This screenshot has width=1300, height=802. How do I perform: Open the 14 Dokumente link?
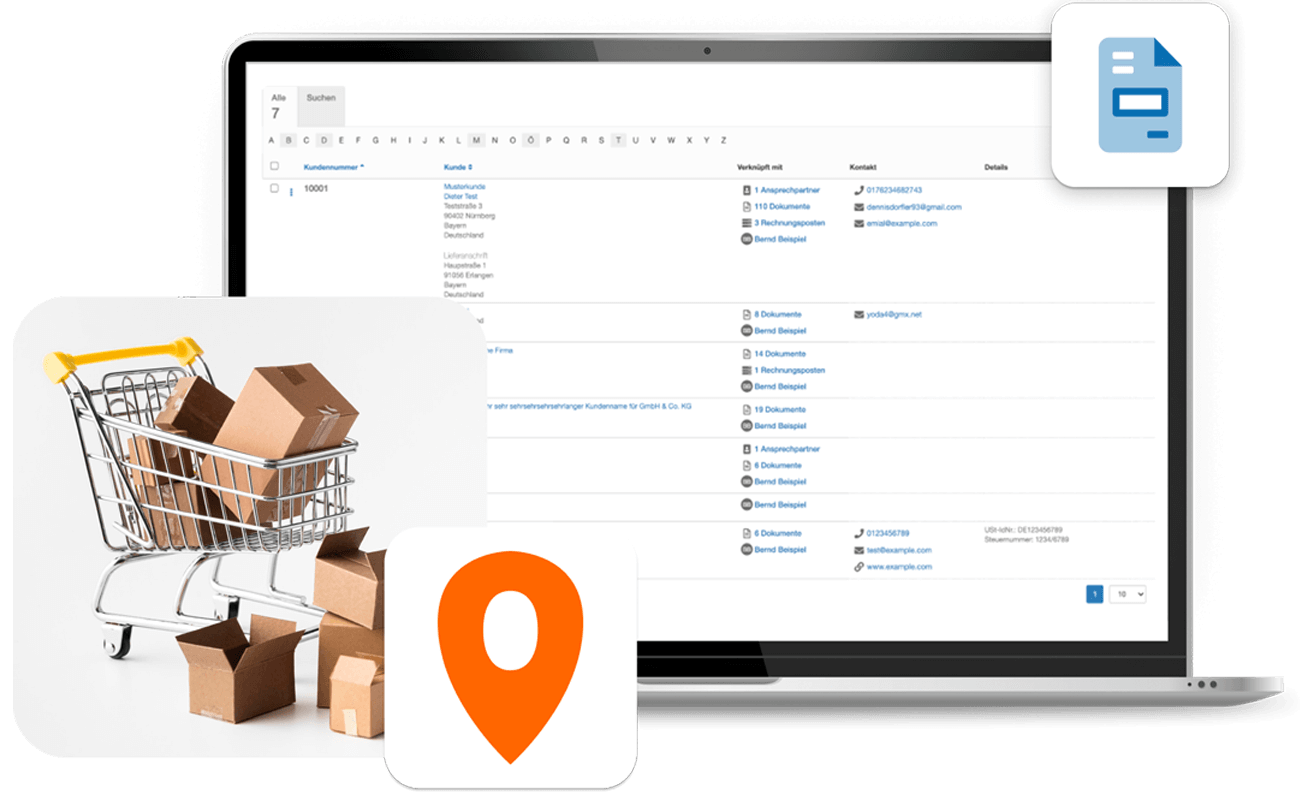[780, 354]
